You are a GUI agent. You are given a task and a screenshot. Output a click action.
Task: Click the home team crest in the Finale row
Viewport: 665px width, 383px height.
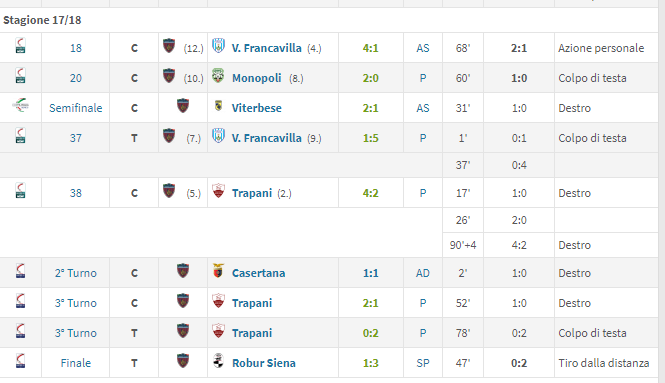click(x=183, y=361)
